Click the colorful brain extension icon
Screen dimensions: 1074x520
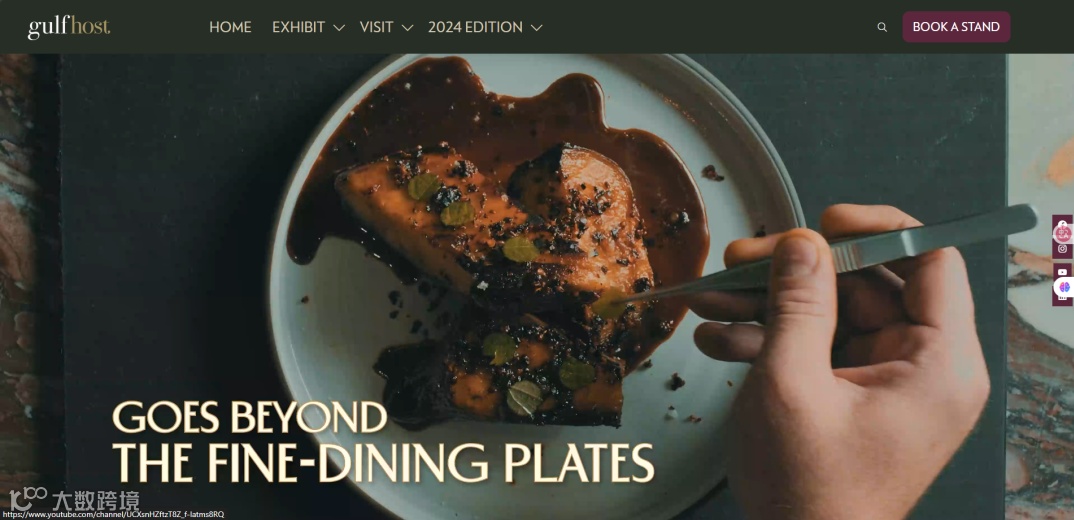point(1064,287)
